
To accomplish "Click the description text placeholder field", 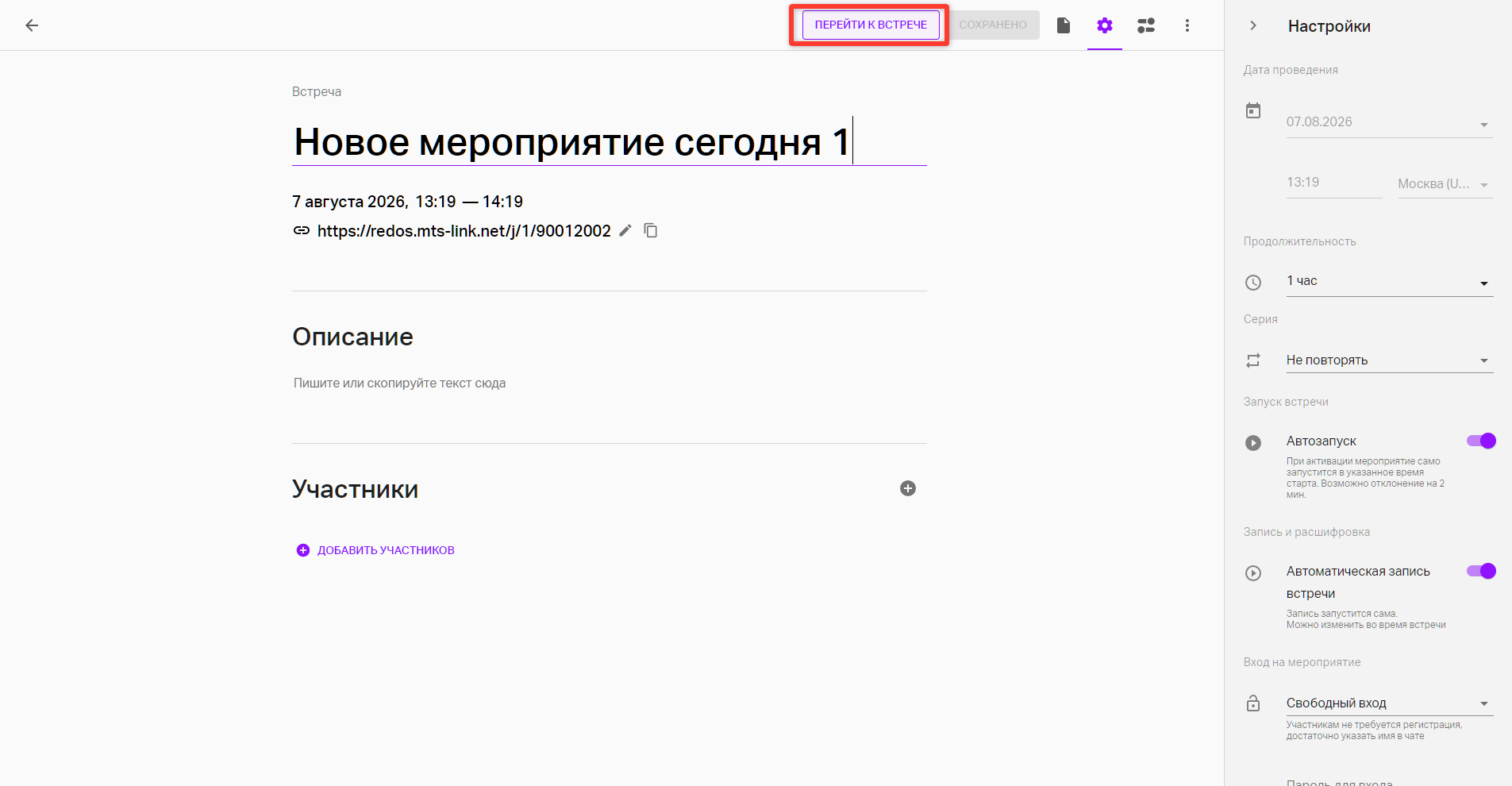I will tap(400, 383).
